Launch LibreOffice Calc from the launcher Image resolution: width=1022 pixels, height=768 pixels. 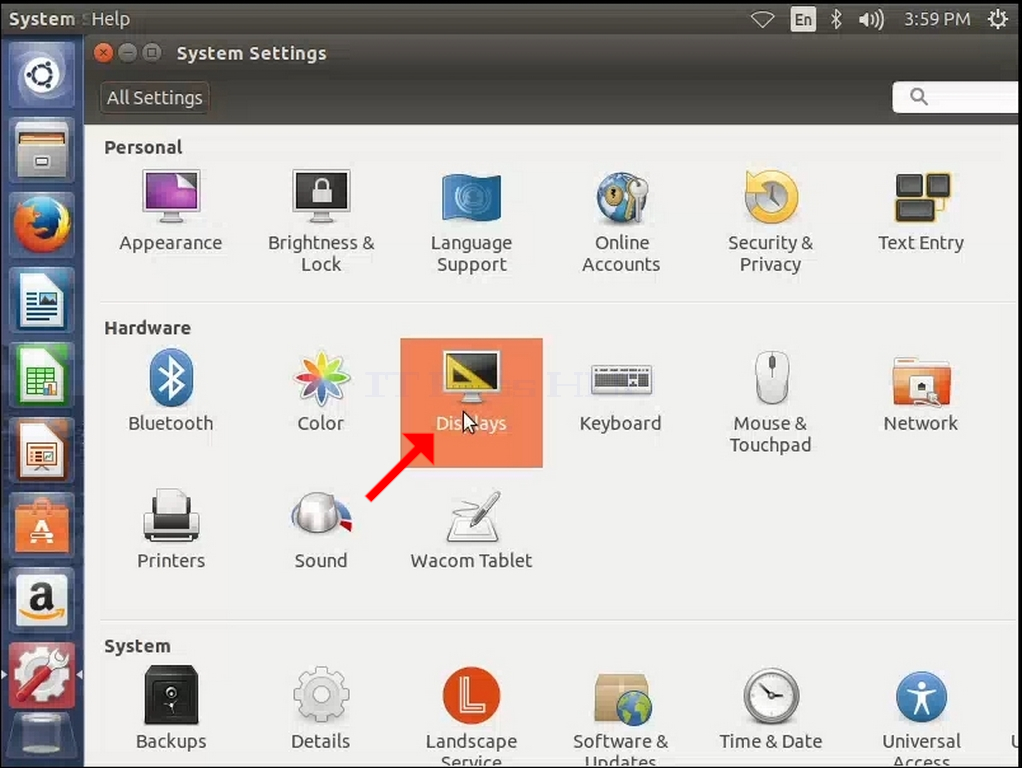point(42,376)
